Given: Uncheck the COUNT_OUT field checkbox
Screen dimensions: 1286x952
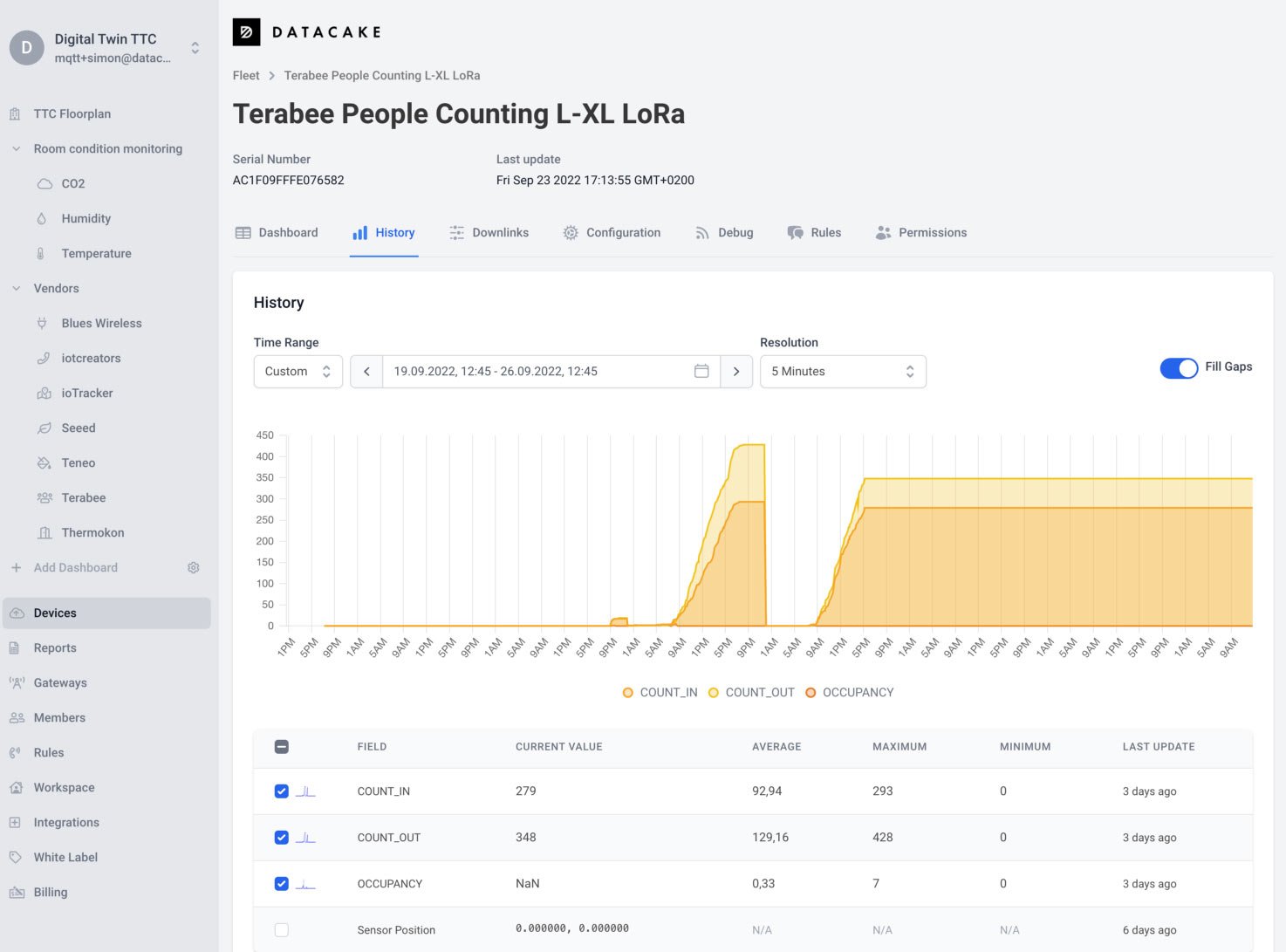Looking at the screenshot, I should coord(281,838).
